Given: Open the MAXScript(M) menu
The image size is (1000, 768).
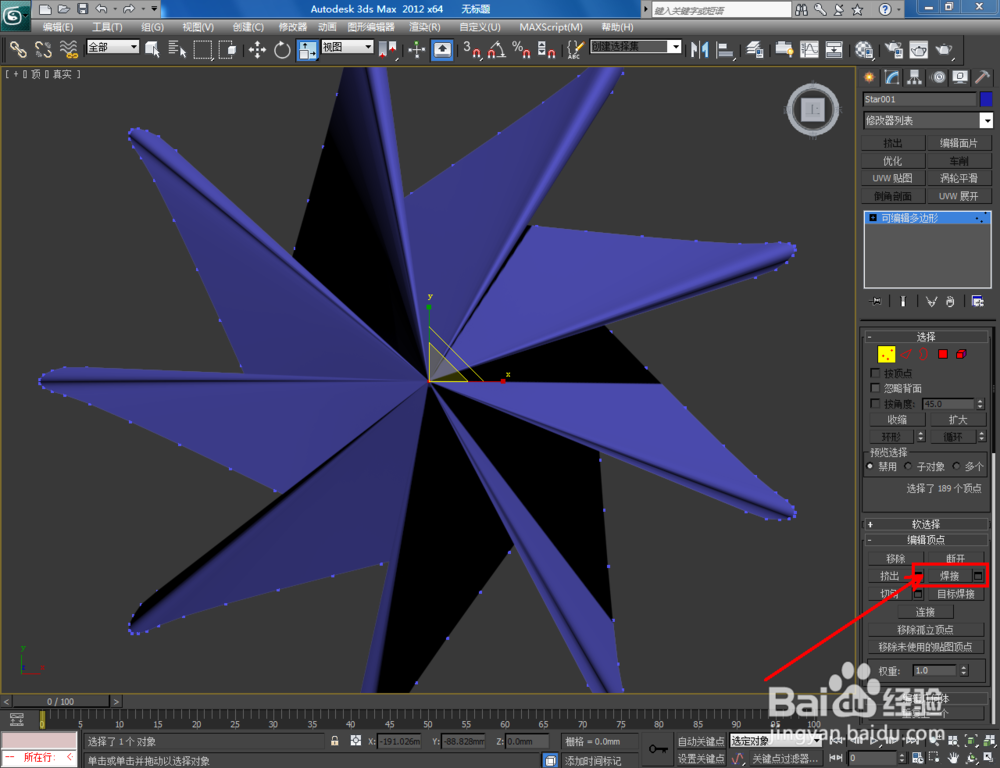Looking at the screenshot, I should [x=550, y=27].
